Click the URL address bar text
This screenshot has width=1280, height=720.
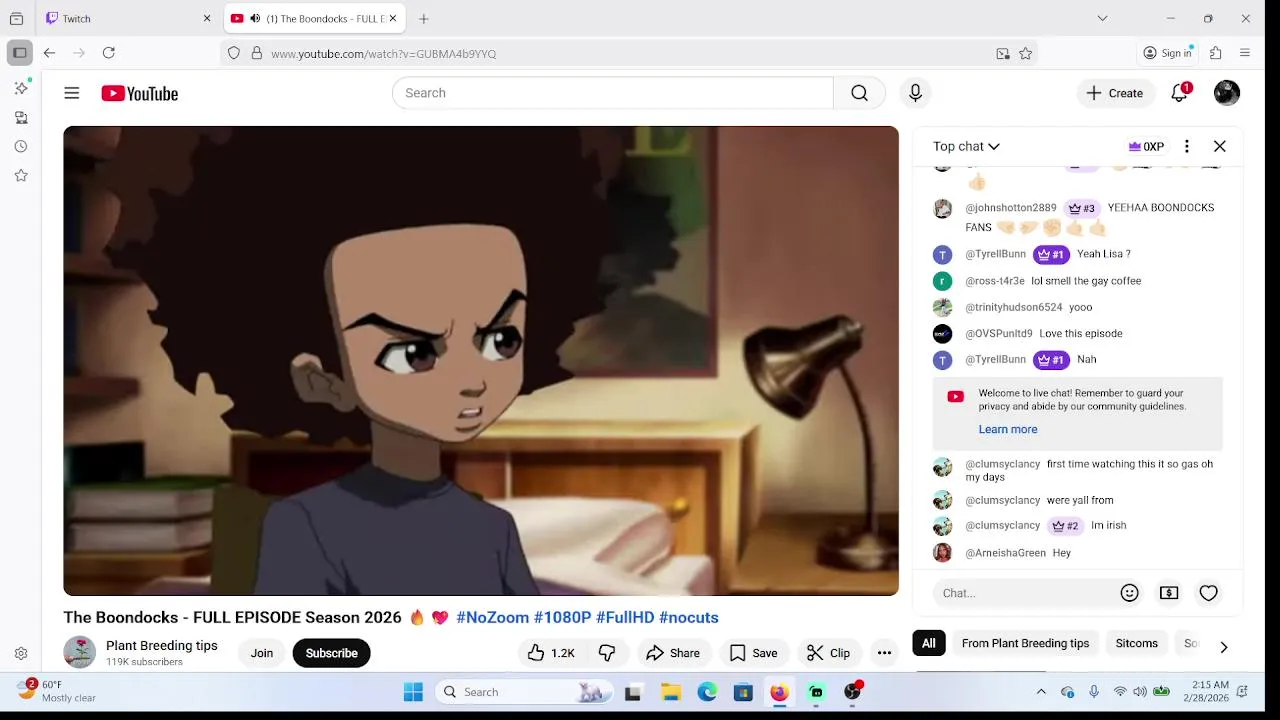point(383,54)
